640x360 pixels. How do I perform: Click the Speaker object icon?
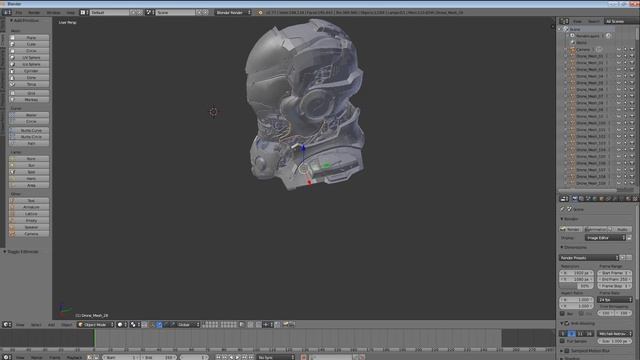point(12,227)
